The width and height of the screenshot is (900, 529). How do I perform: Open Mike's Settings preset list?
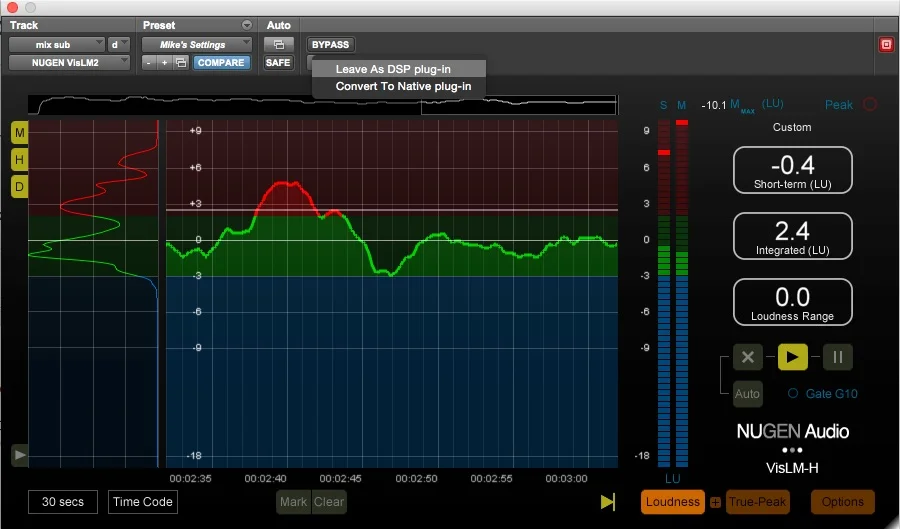pos(197,45)
